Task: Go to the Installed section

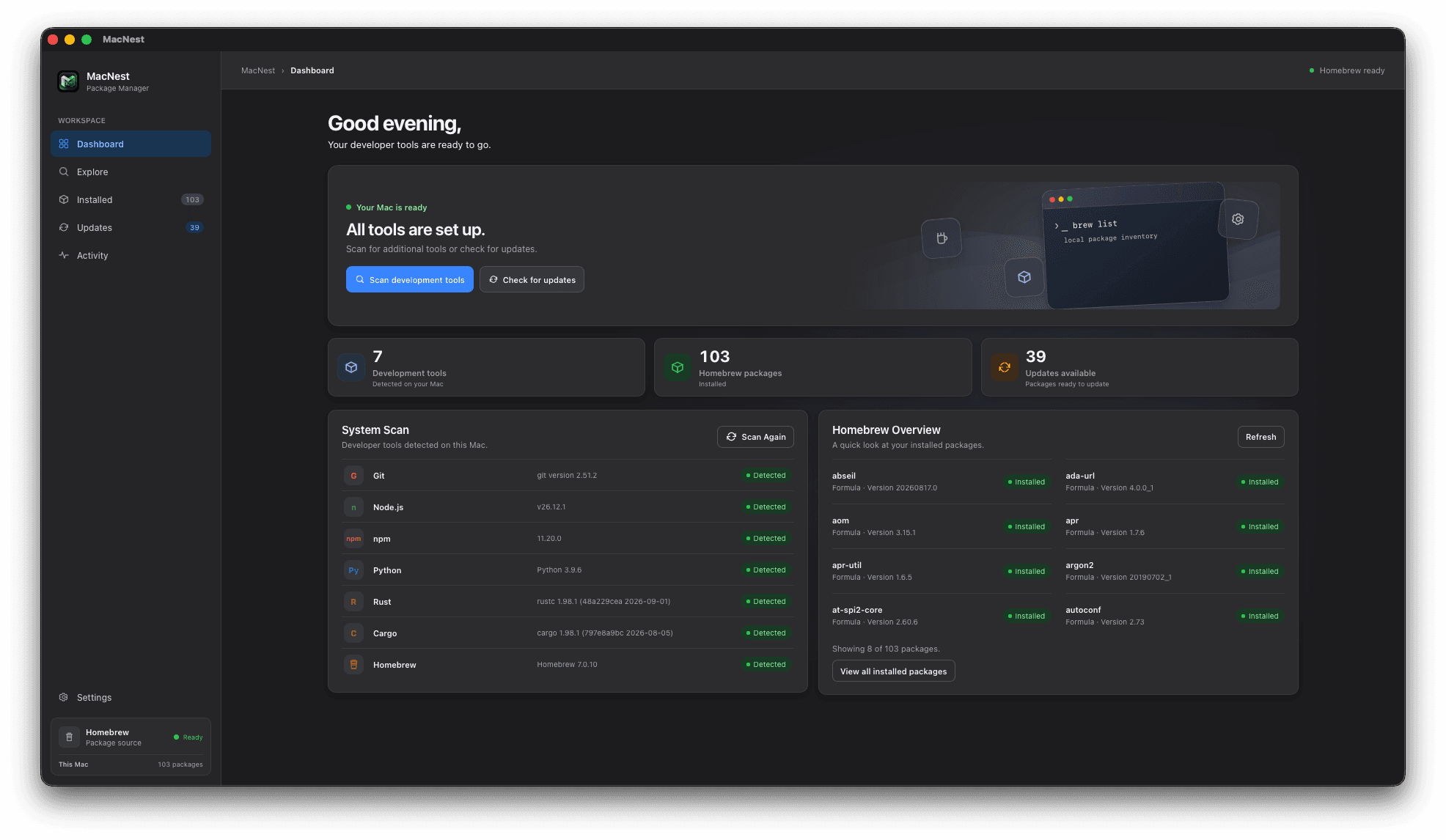Action: [x=131, y=199]
